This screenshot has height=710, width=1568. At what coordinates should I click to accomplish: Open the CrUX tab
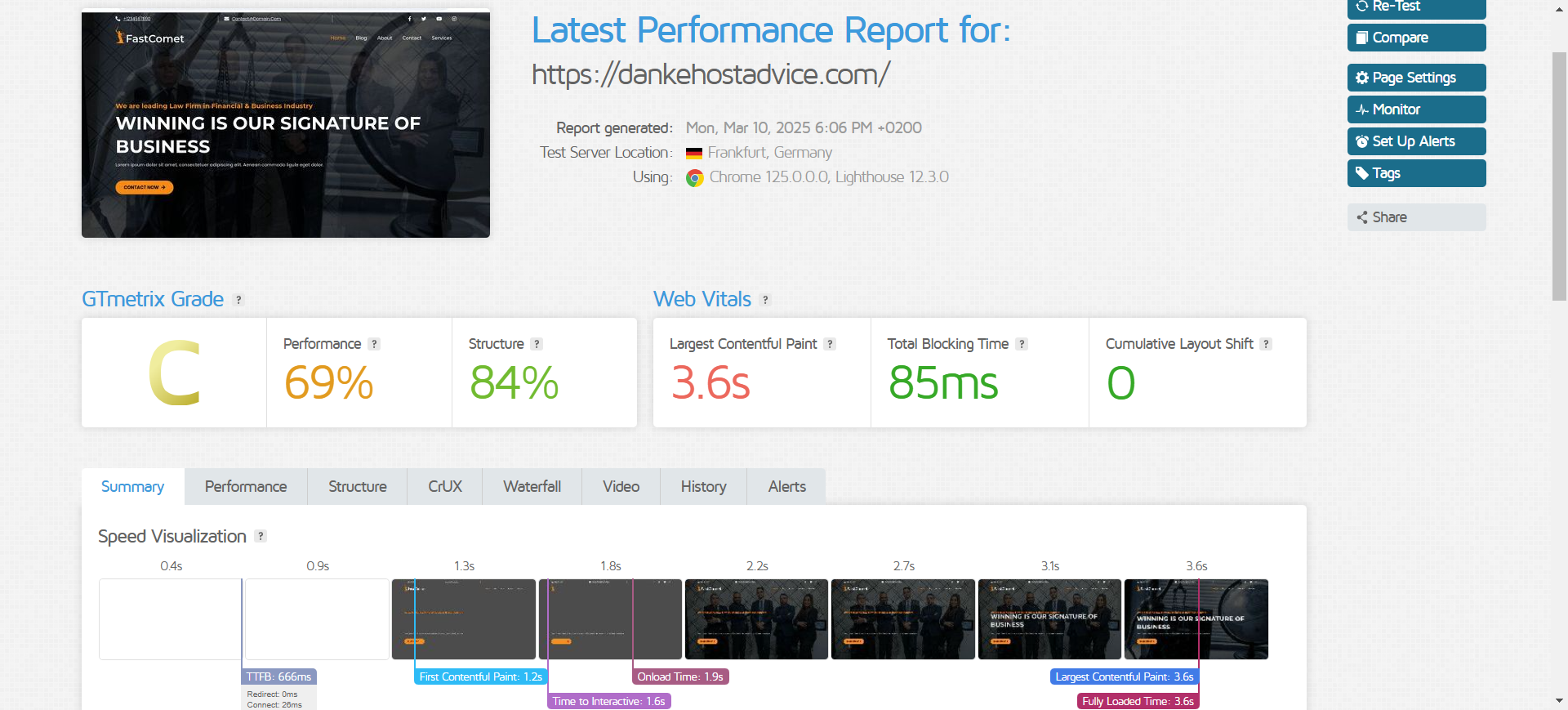(x=445, y=487)
